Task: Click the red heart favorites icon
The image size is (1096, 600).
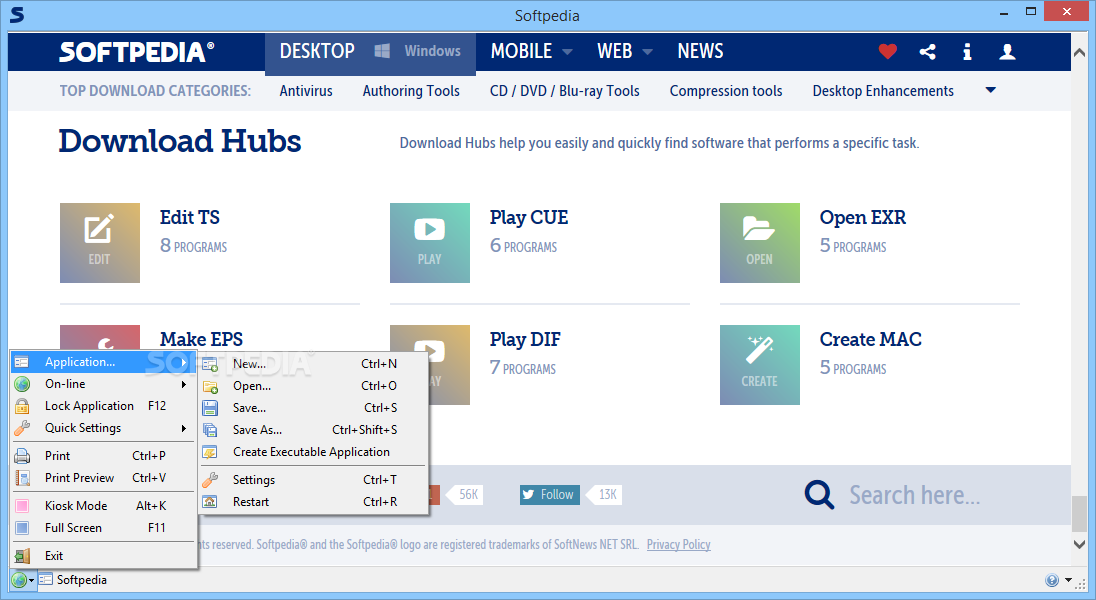Action: coord(888,51)
